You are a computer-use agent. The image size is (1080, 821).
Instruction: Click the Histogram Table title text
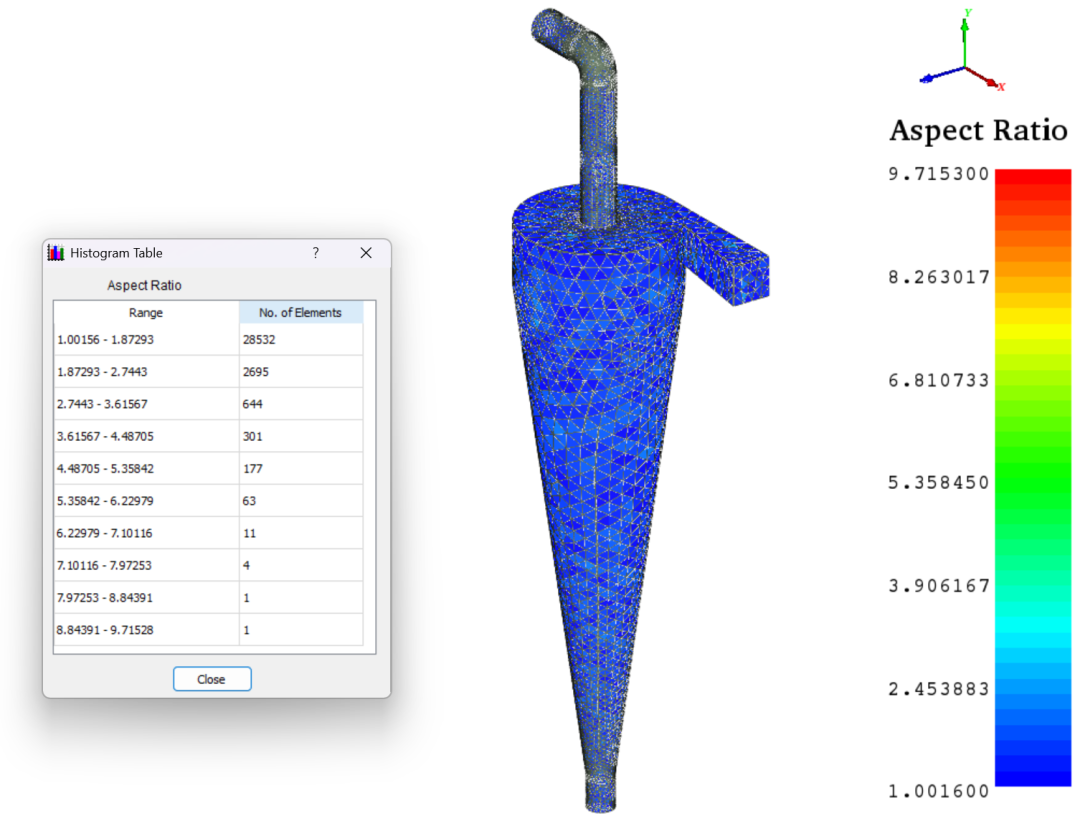click(116, 253)
